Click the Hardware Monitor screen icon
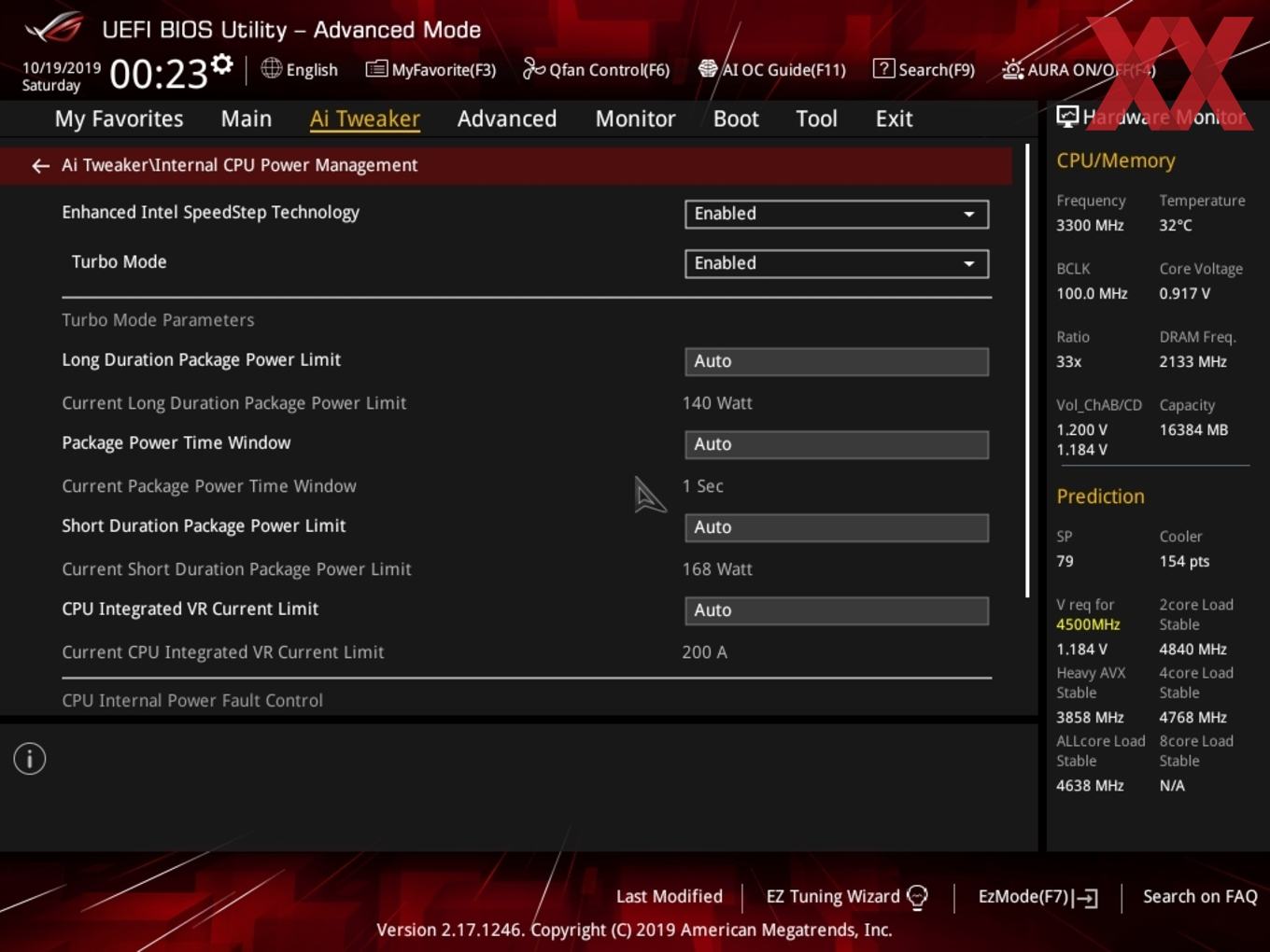 click(1067, 117)
